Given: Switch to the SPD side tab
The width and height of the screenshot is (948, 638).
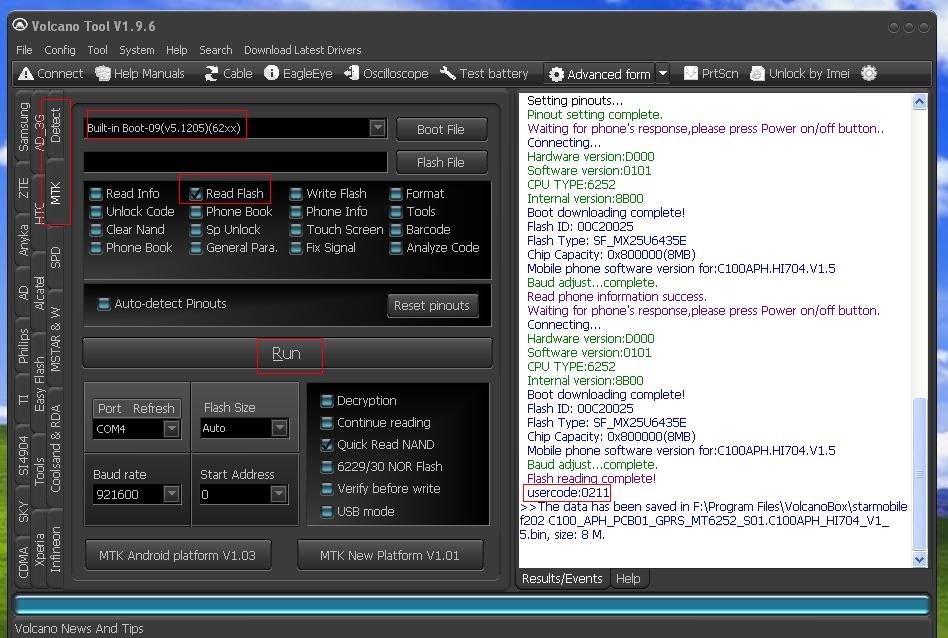Looking at the screenshot, I should [x=55, y=257].
